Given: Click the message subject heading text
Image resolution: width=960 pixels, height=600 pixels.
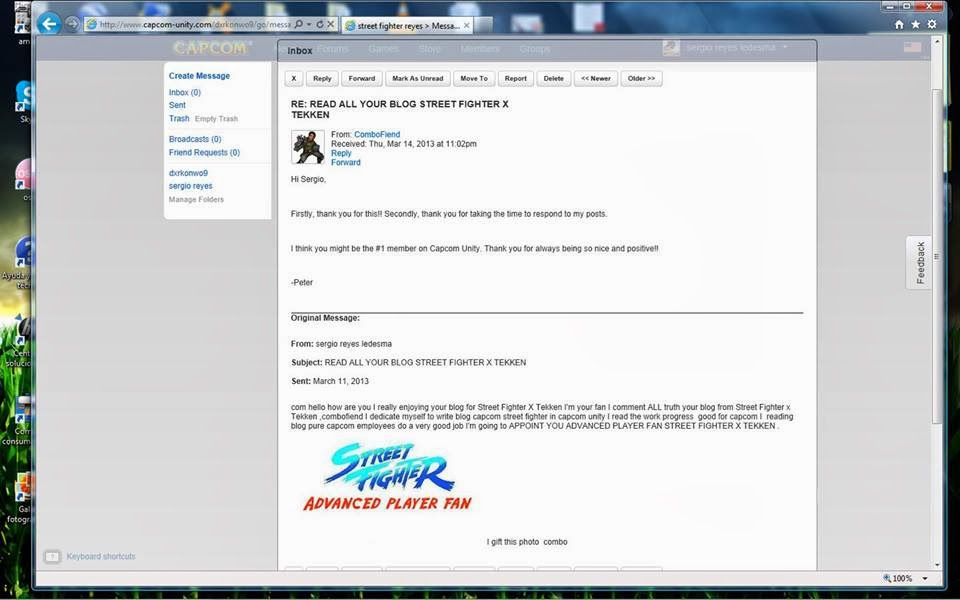Looking at the screenshot, I should [x=399, y=110].
